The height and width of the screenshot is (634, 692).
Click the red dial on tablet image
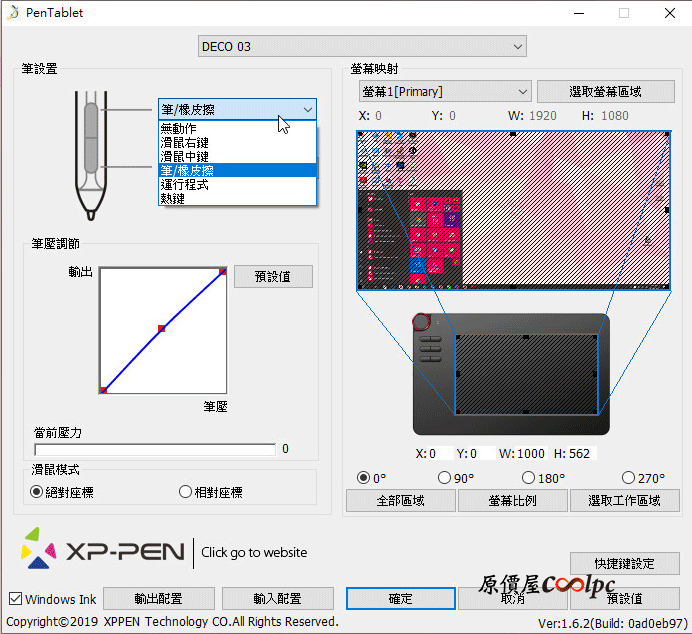coord(421,322)
